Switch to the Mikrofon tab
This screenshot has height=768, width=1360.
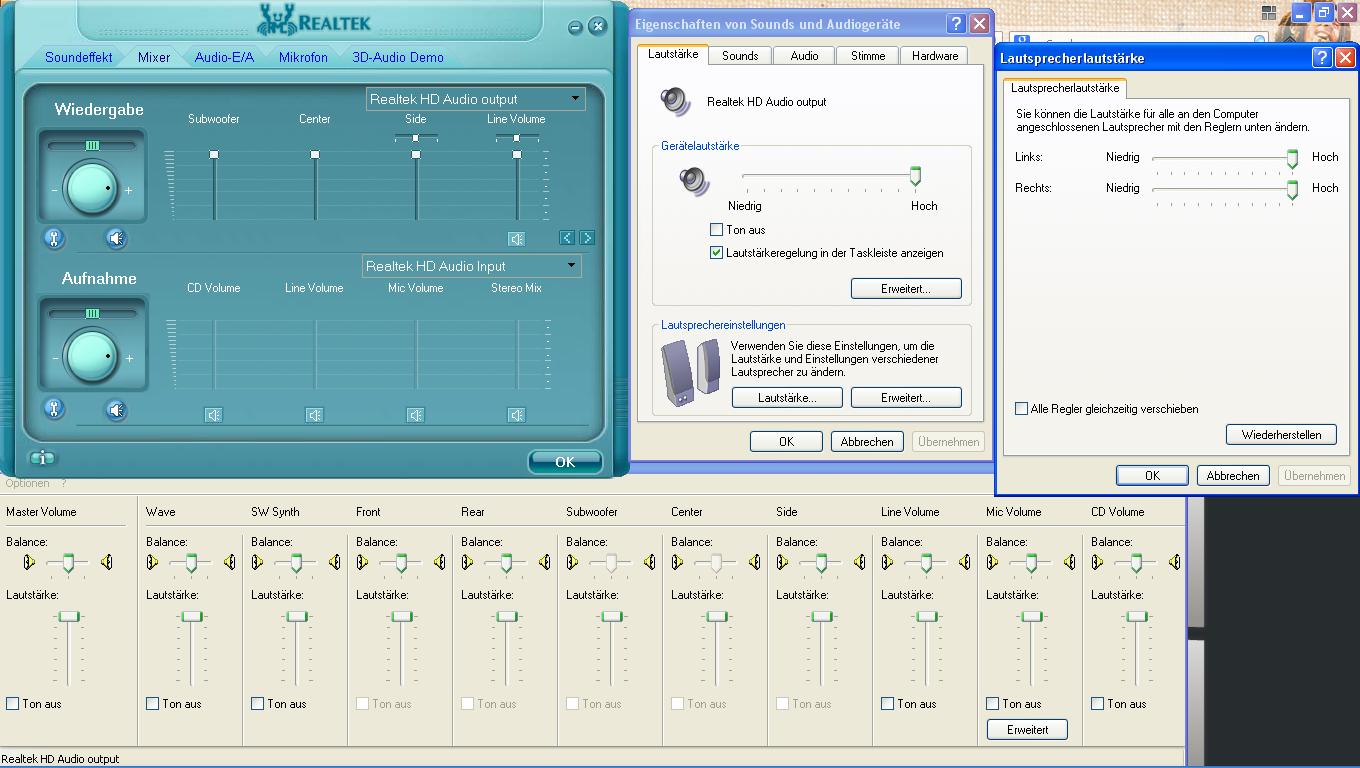pos(303,57)
